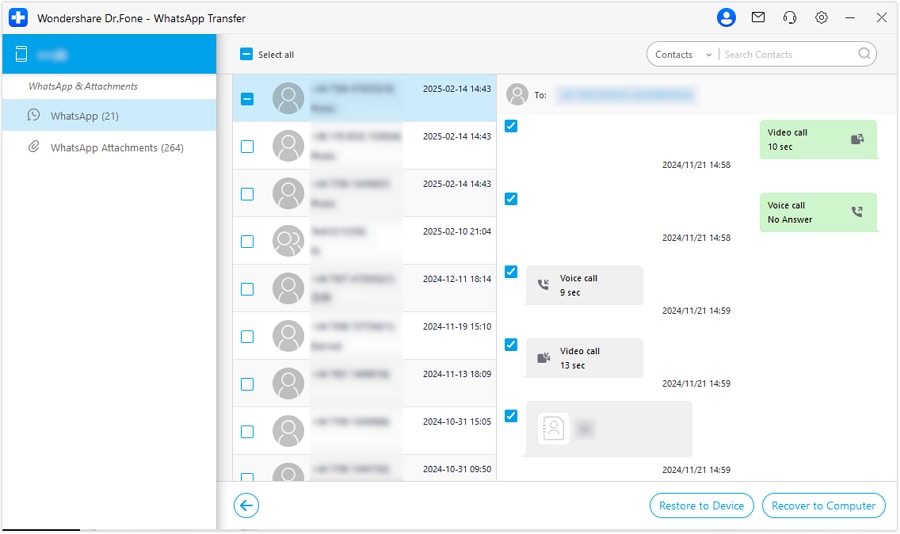Open settings gear in title bar
The width and height of the screenshot is (900, 534).
point(821,18)
